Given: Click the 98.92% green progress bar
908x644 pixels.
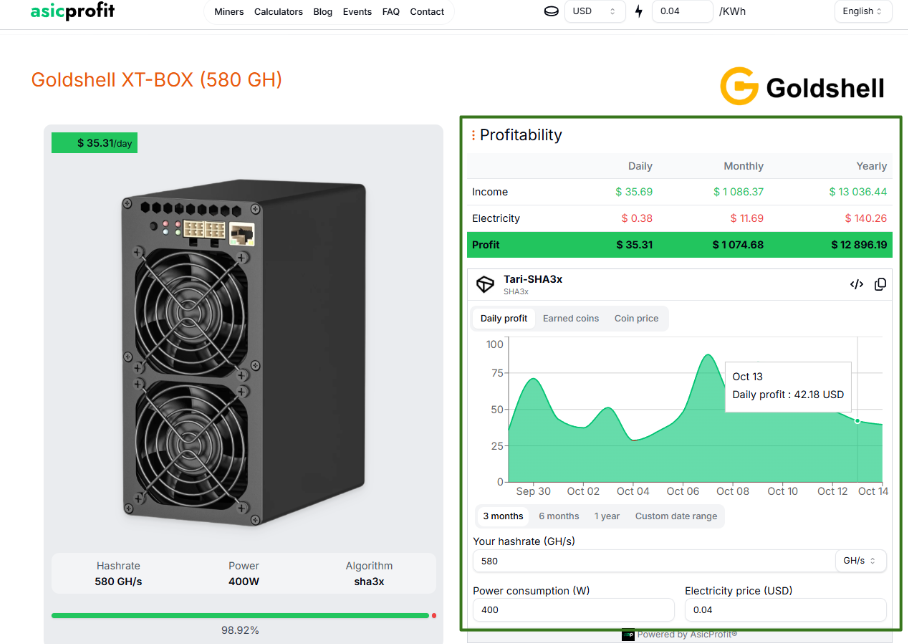Looking at the screenshot, I should coord(240,616).
